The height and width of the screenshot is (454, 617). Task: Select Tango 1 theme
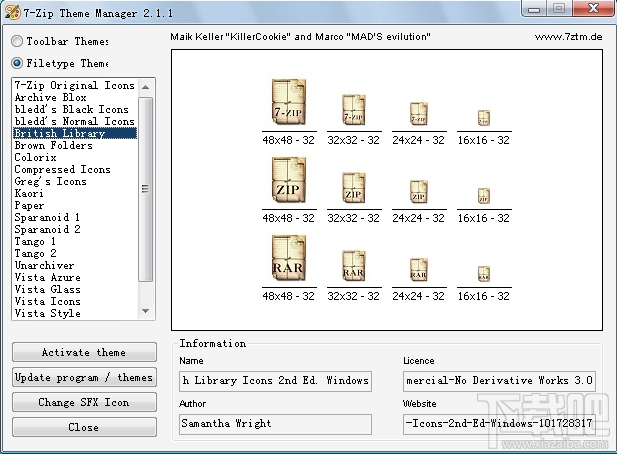coord(75,241)
